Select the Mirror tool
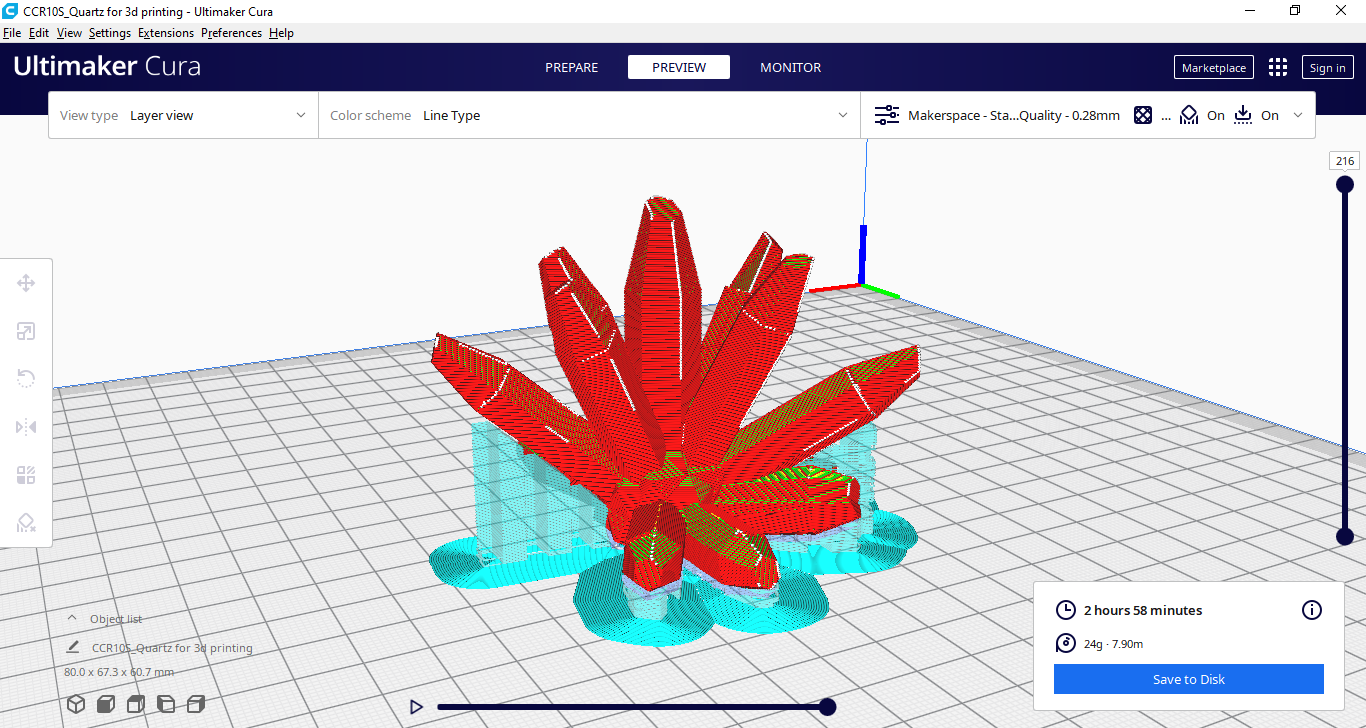This screenshot has height=728, width=1366. [x=26, y=427]
